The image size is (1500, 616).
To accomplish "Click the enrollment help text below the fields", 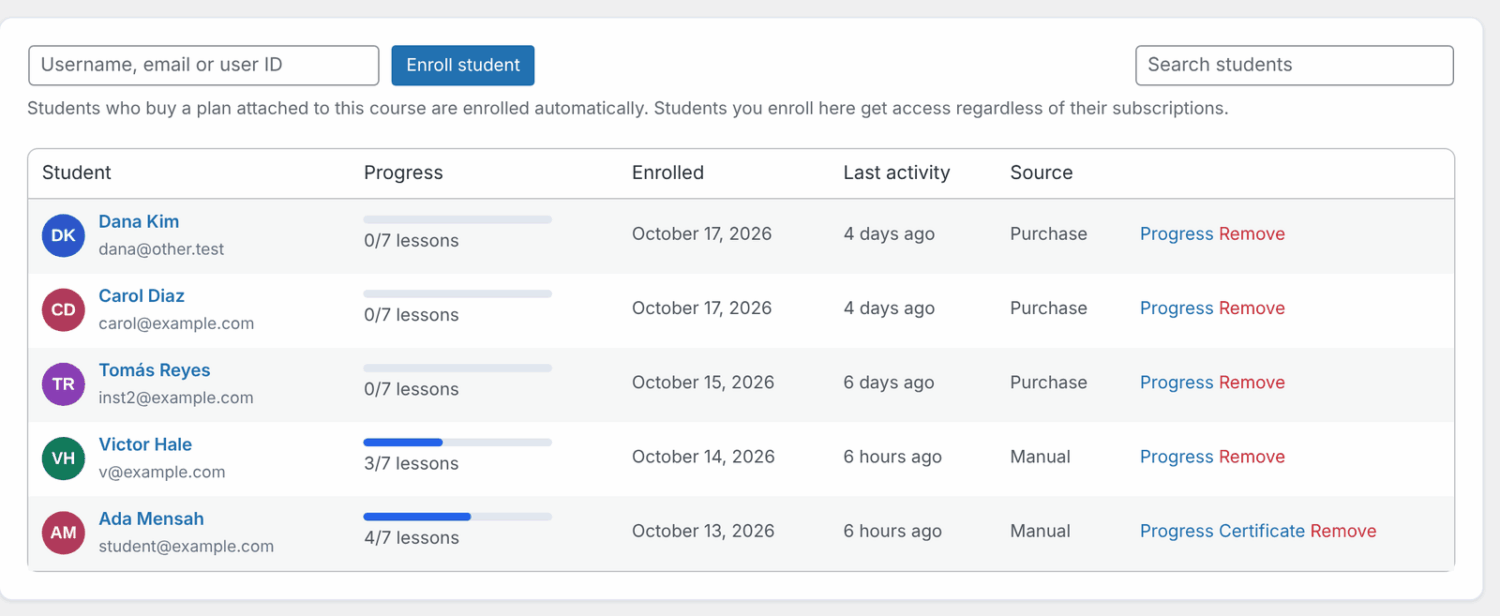I will click(x=628, y=108).
